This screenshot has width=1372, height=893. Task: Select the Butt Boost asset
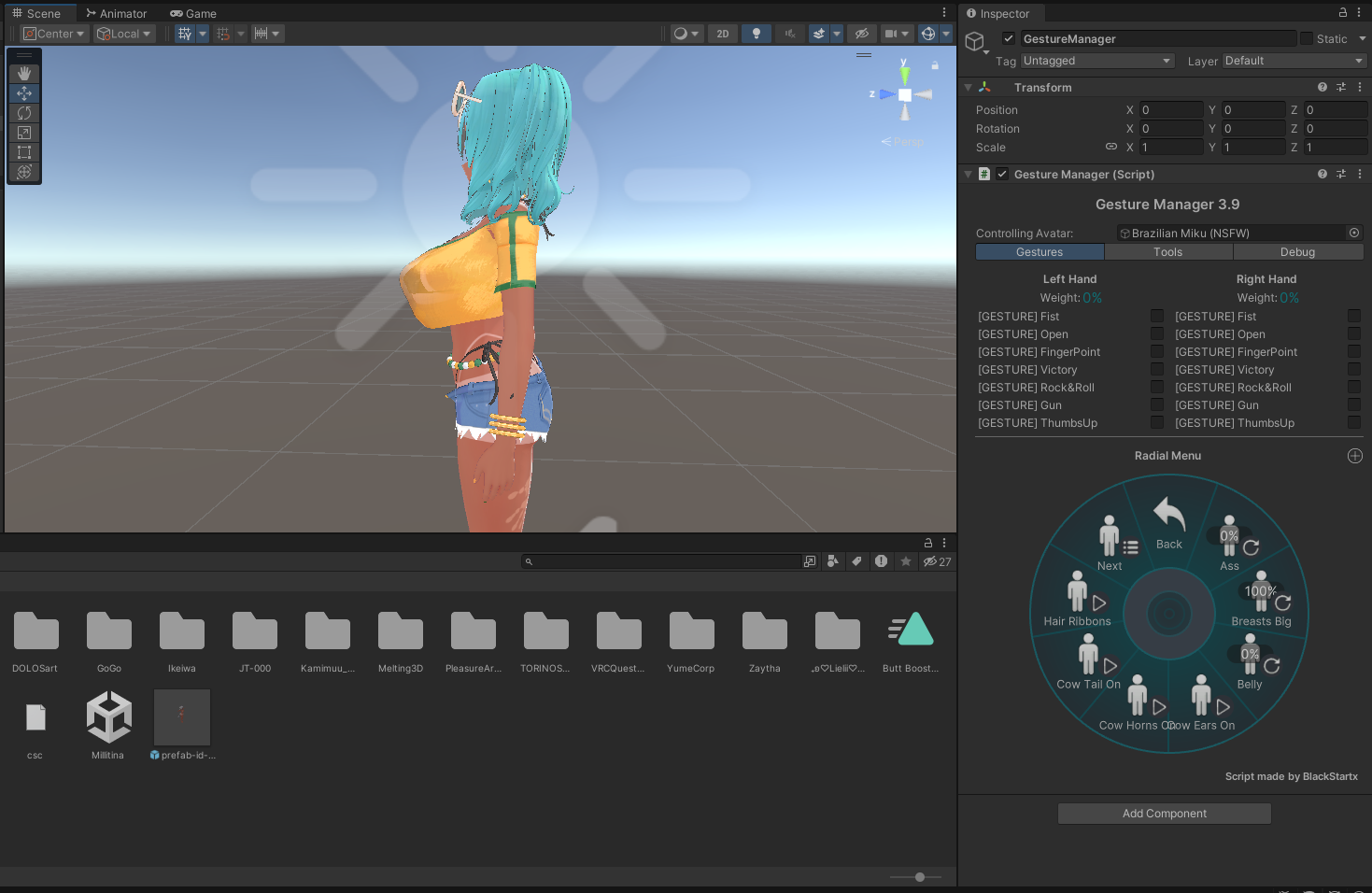(x=911, y=642)
